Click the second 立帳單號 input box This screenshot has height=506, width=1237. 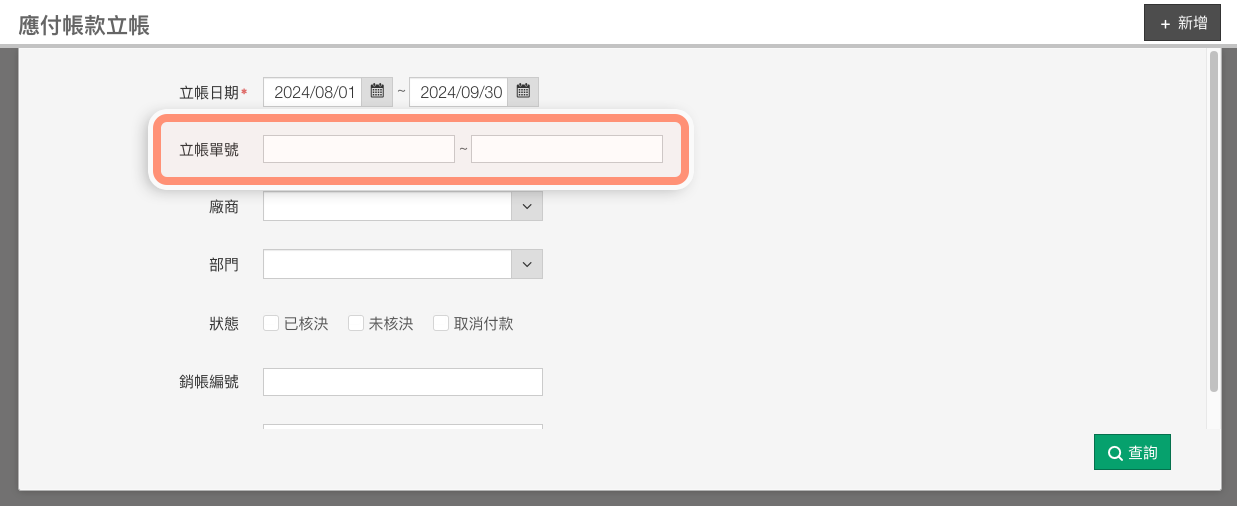coord(567,149)
